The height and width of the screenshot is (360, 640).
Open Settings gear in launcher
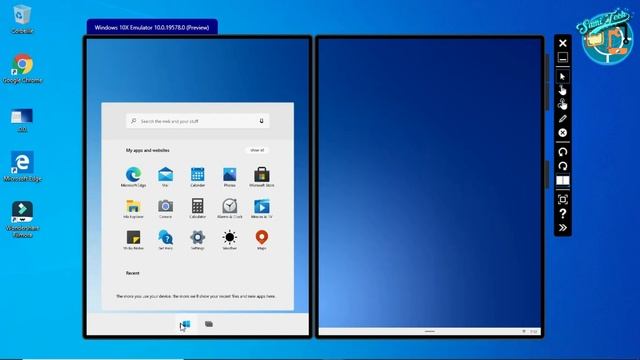click(198, 240)
